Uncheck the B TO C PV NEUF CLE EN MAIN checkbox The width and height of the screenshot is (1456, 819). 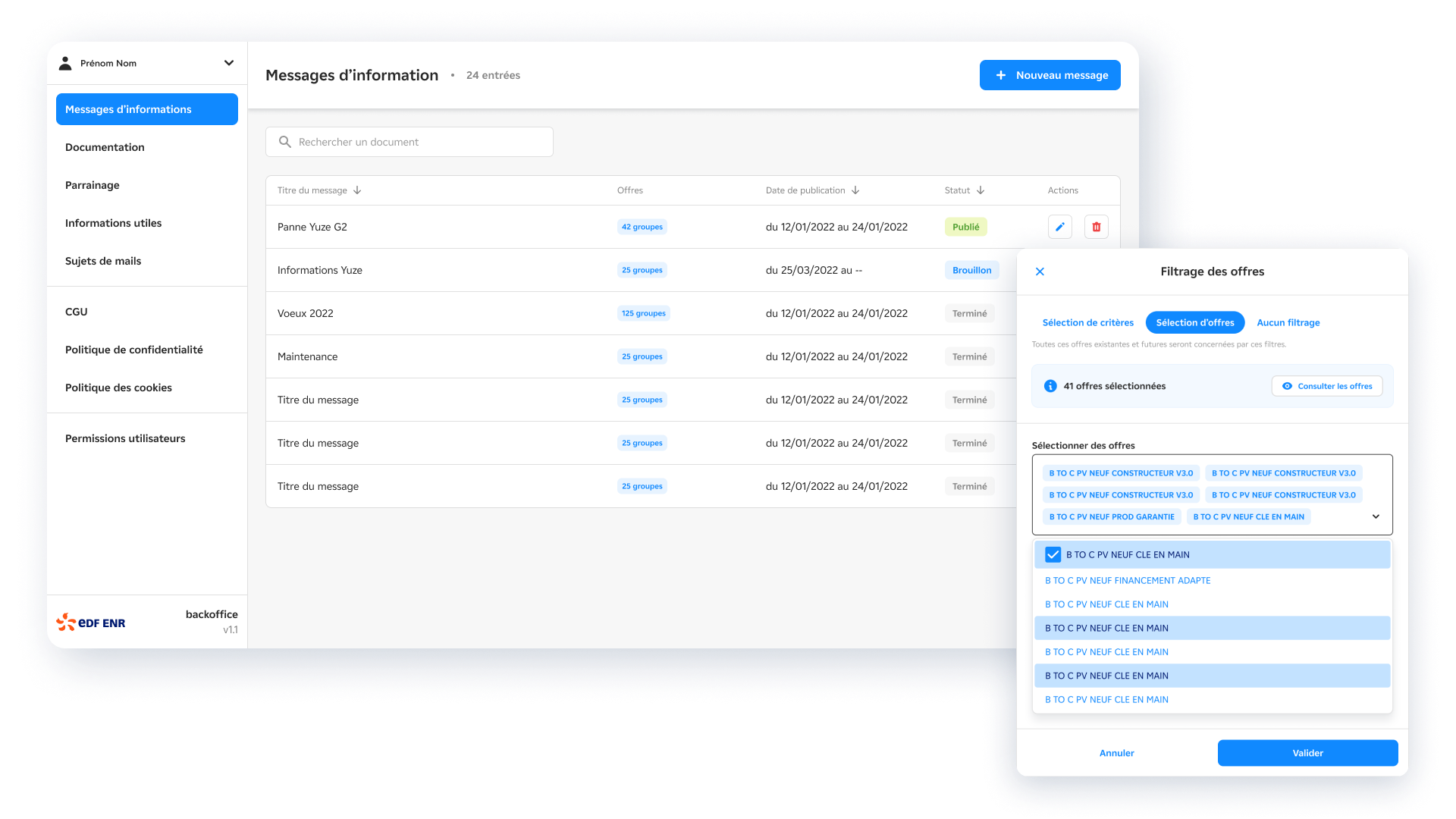pos(1053,554)
